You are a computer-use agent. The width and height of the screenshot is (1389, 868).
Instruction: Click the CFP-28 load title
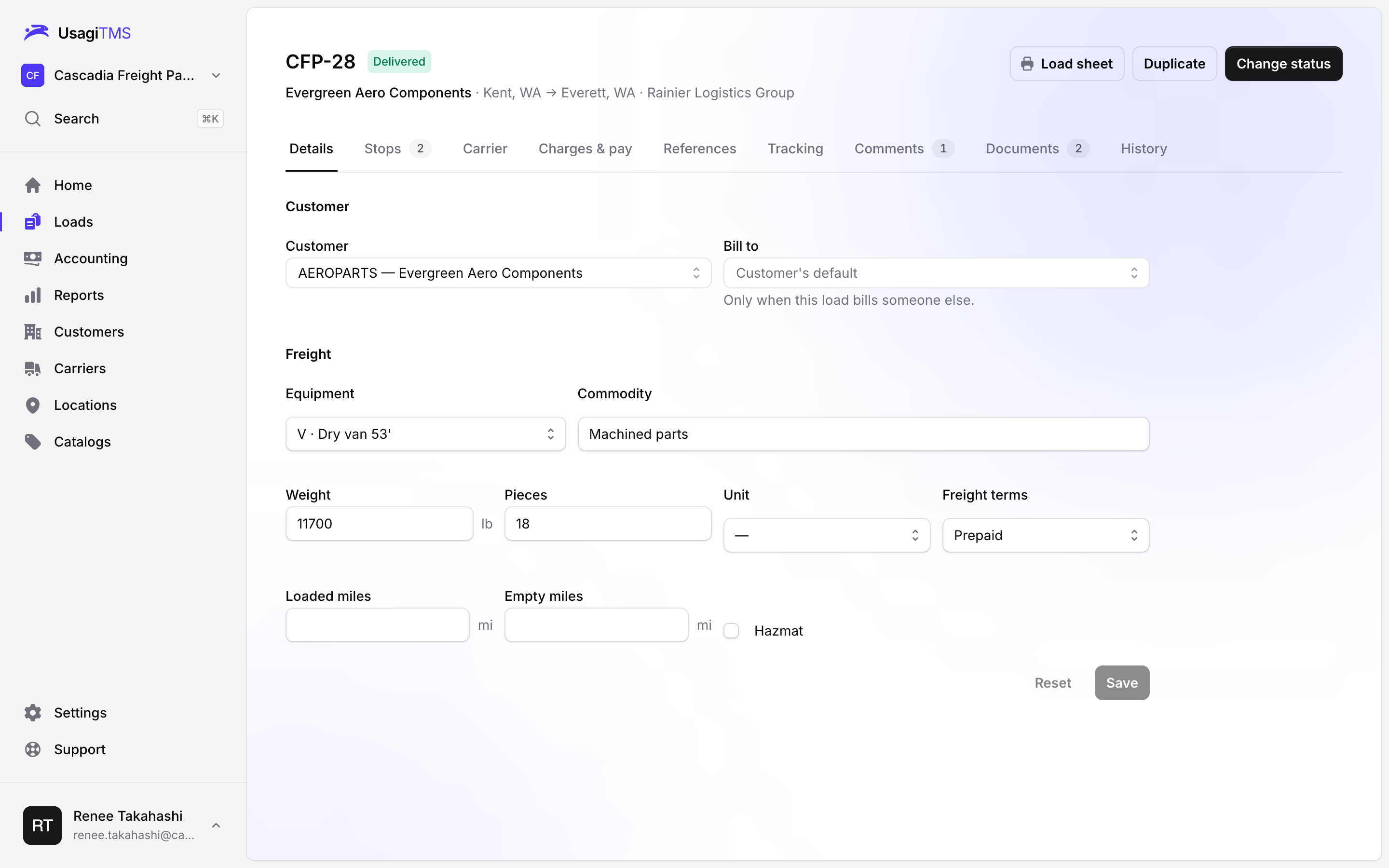(320, 61)
